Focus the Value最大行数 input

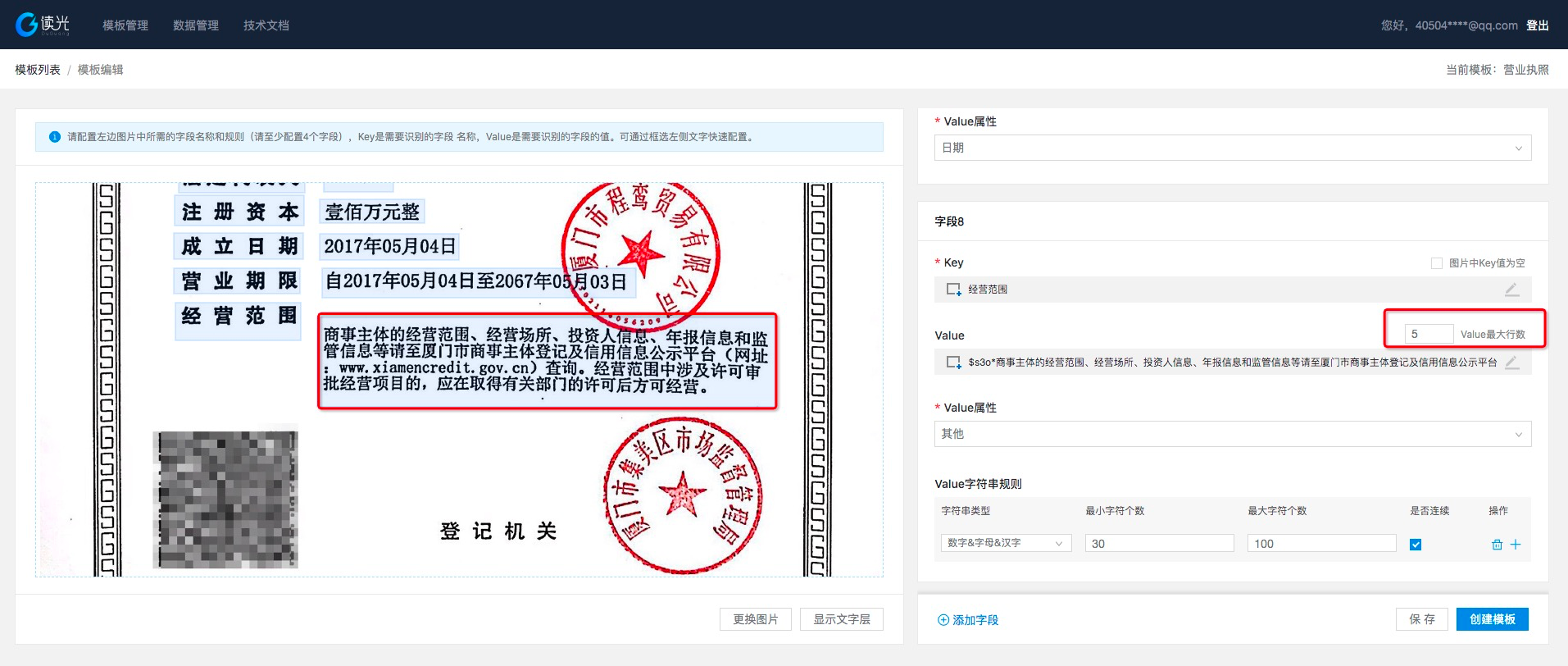1429,334
